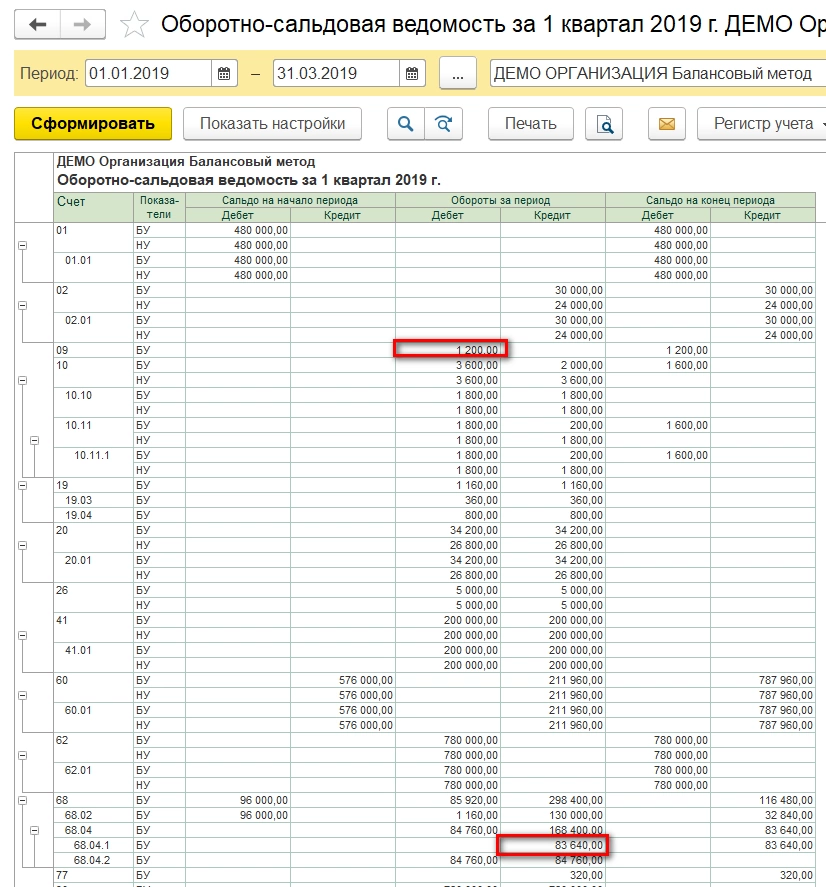Collapse account 10.11 subgroup
The height and width of the screenshot is (887, 826).
point(35,440)
